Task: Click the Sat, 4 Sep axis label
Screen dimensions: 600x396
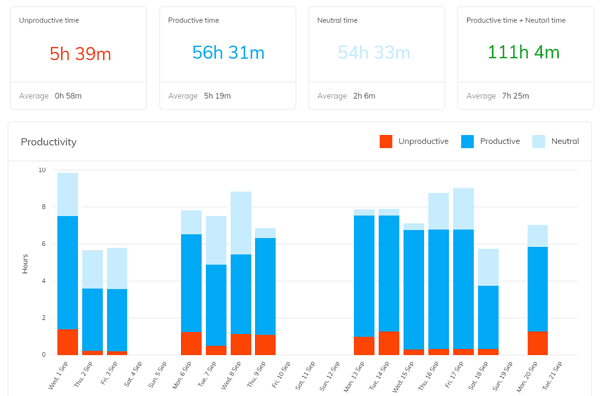Action: coord(132,374)
